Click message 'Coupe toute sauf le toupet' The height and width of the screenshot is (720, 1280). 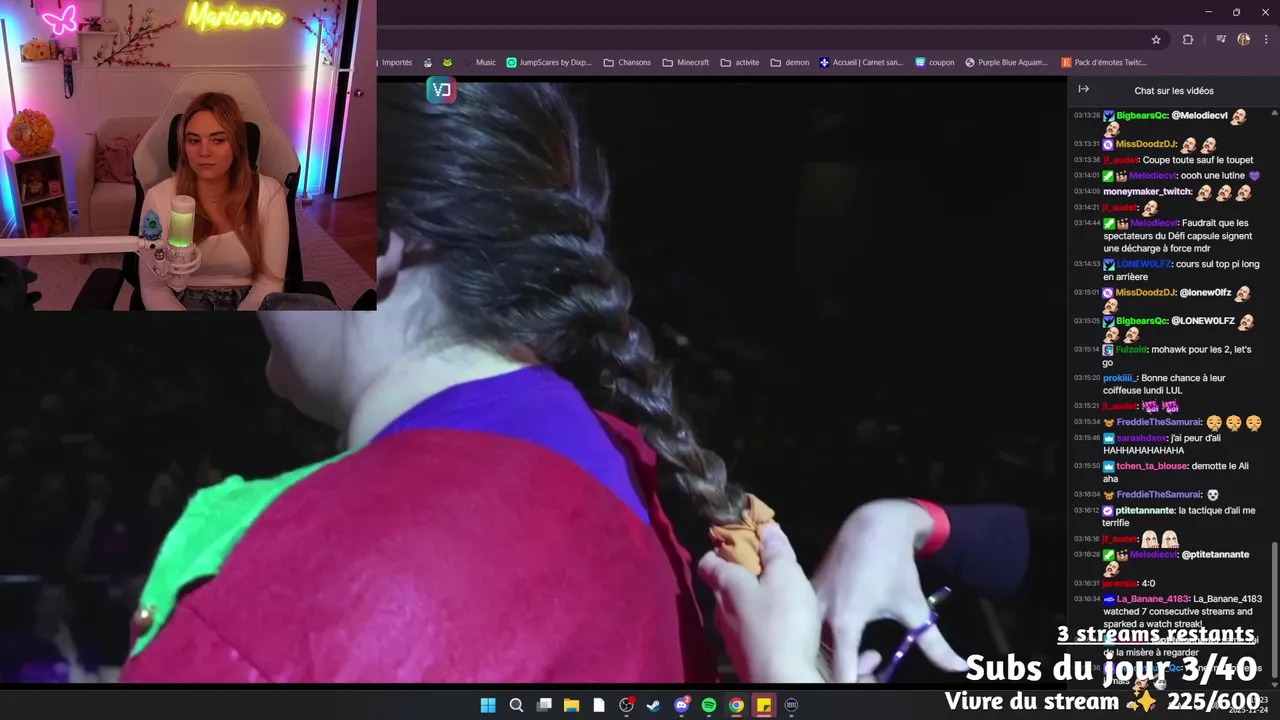point(1198,160)
